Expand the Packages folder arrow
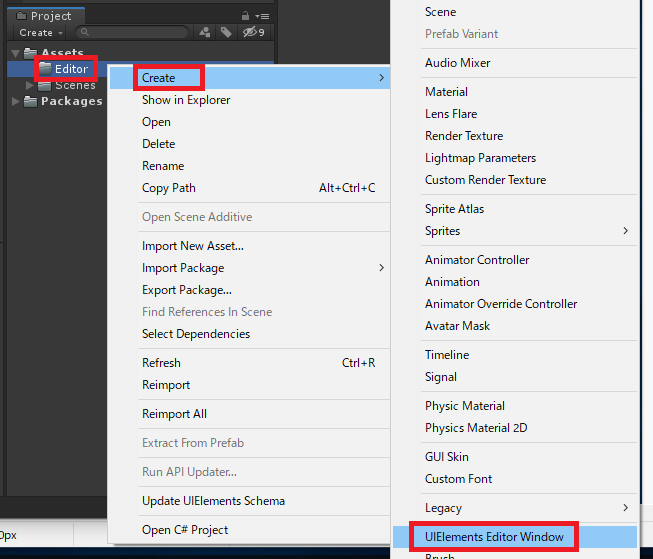 coord(15,101)
